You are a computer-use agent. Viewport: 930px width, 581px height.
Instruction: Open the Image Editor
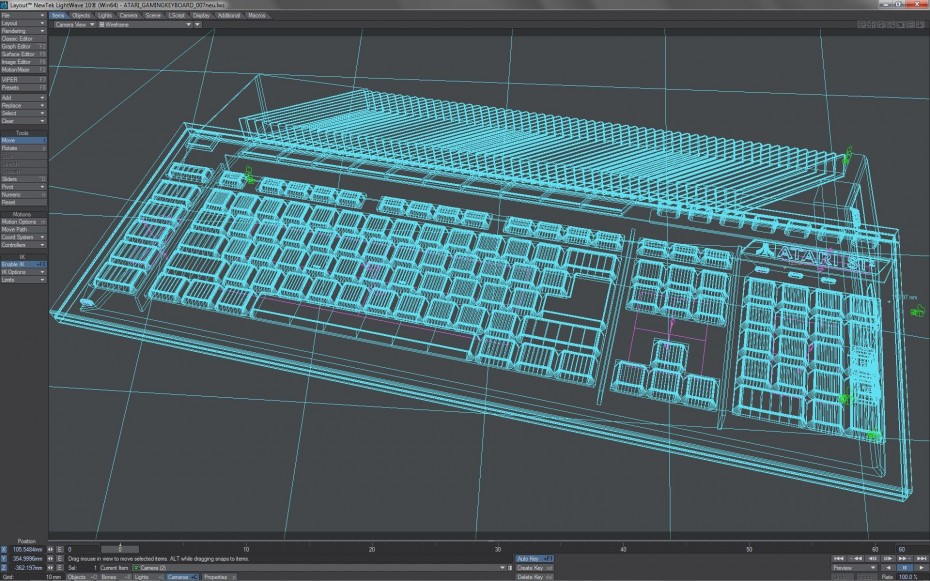23,62
